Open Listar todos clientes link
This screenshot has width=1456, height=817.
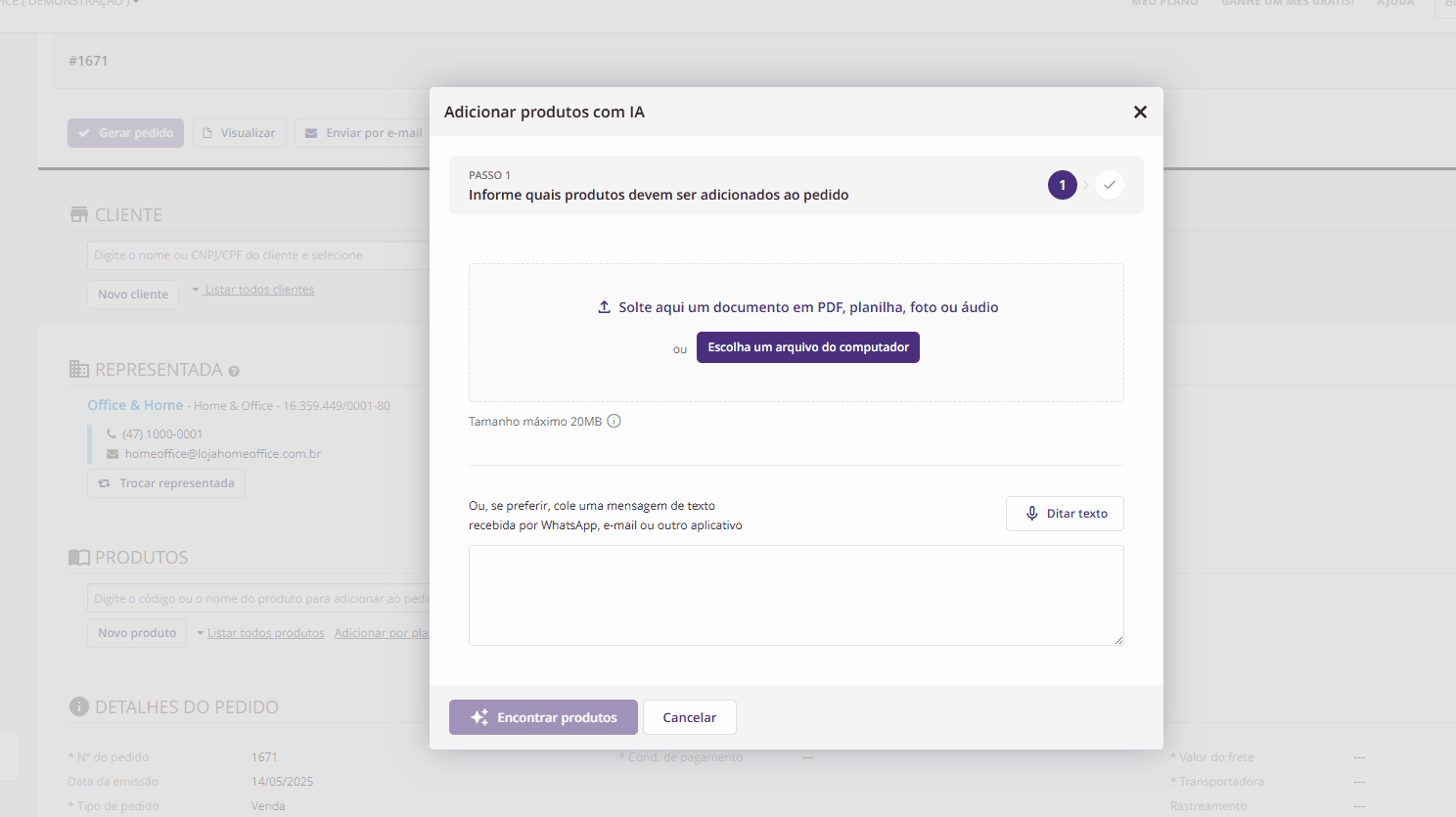pos(259,290)
